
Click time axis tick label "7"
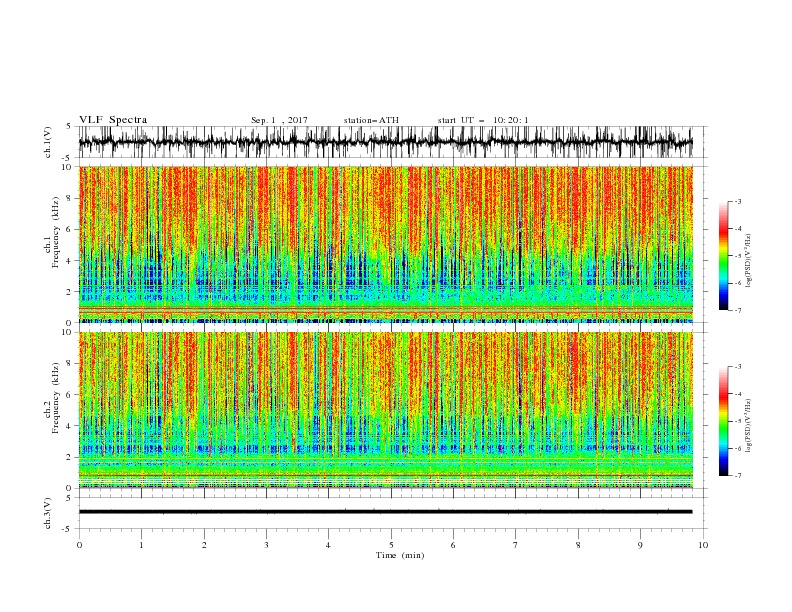(x=516, y=545)
